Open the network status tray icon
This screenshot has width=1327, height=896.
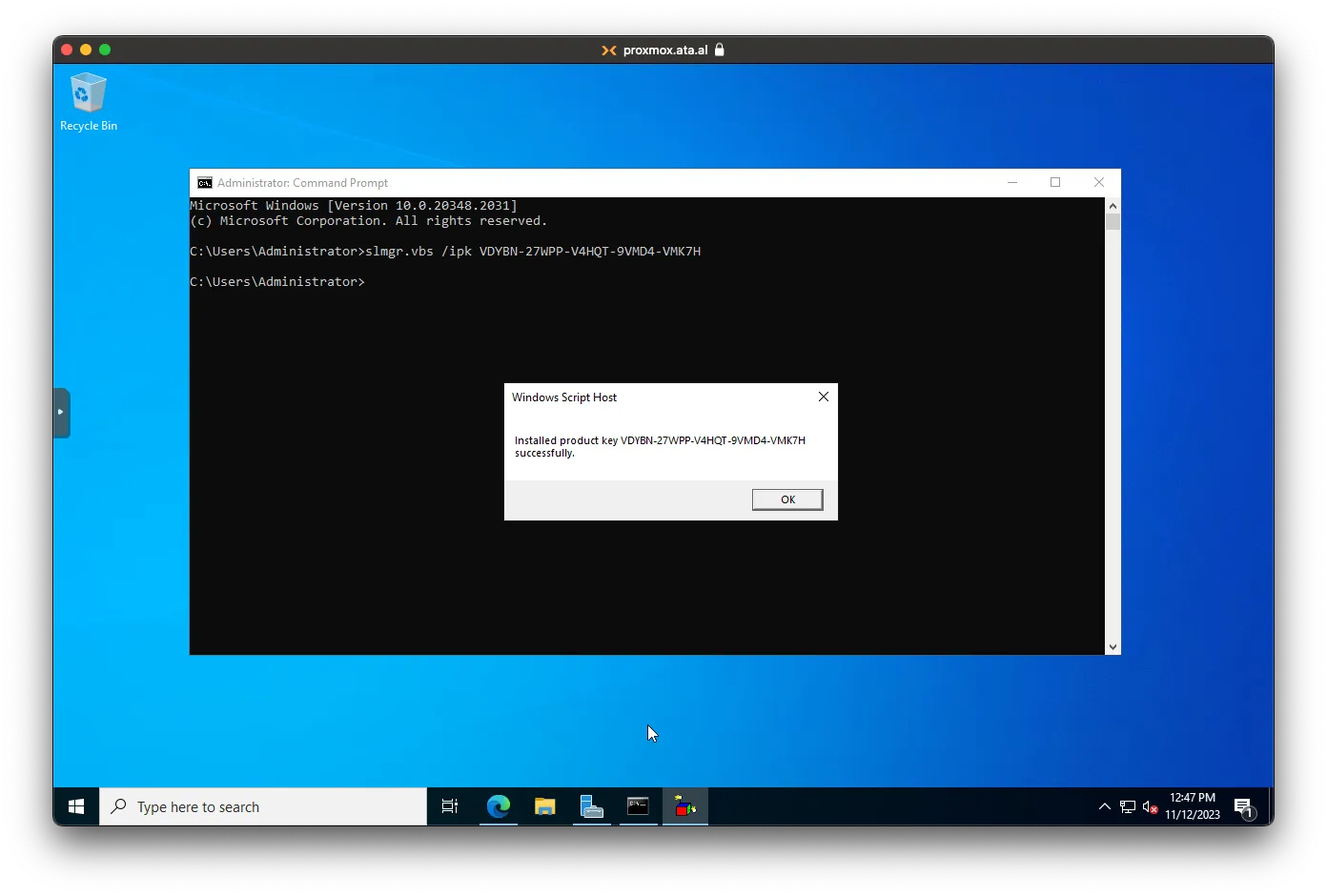tap(1128, 806)
